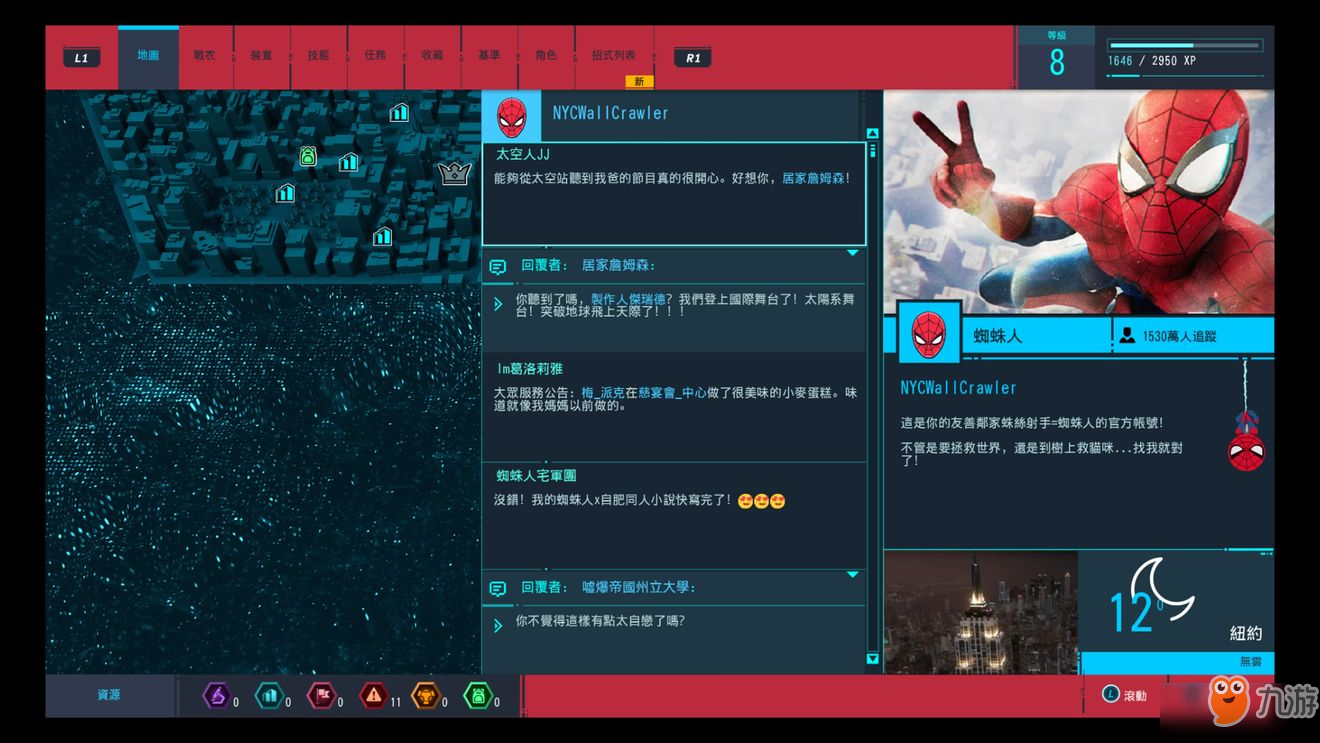Collapse the 回覆者: 居家詹姆森 reply section

(853, 253)
